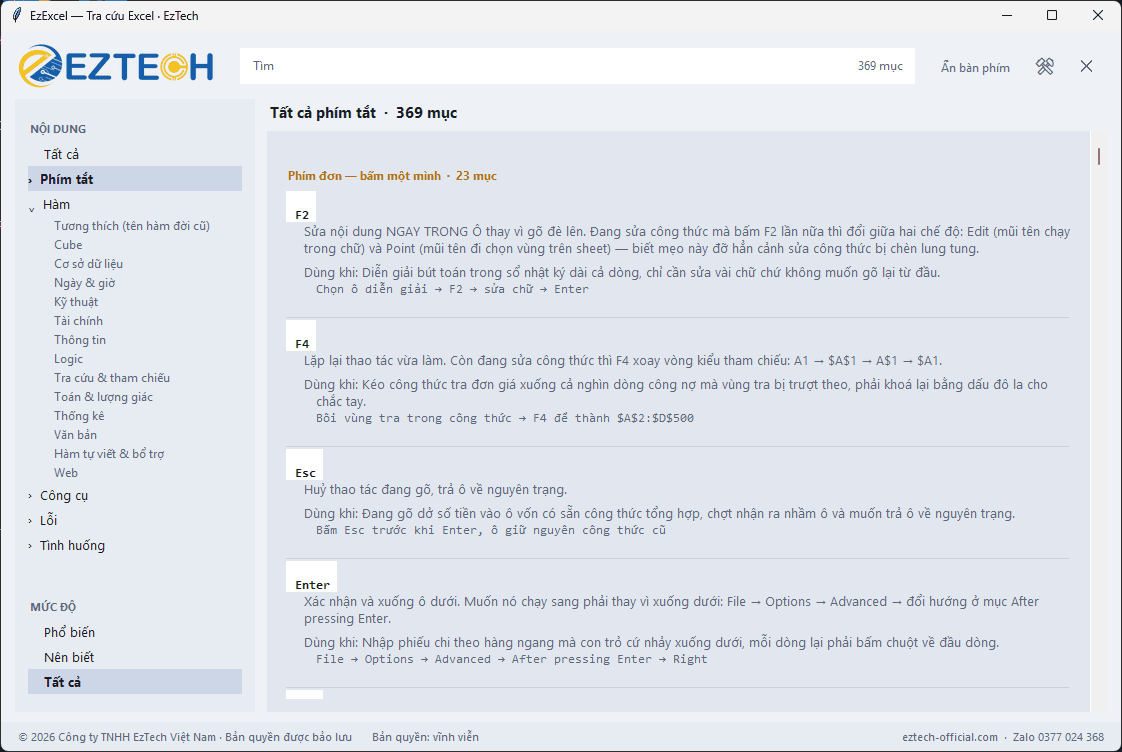The height and width of the screenshot is (752, 1122).
Task: Click the EZTECH logo
Action: (x=116, y=66)
